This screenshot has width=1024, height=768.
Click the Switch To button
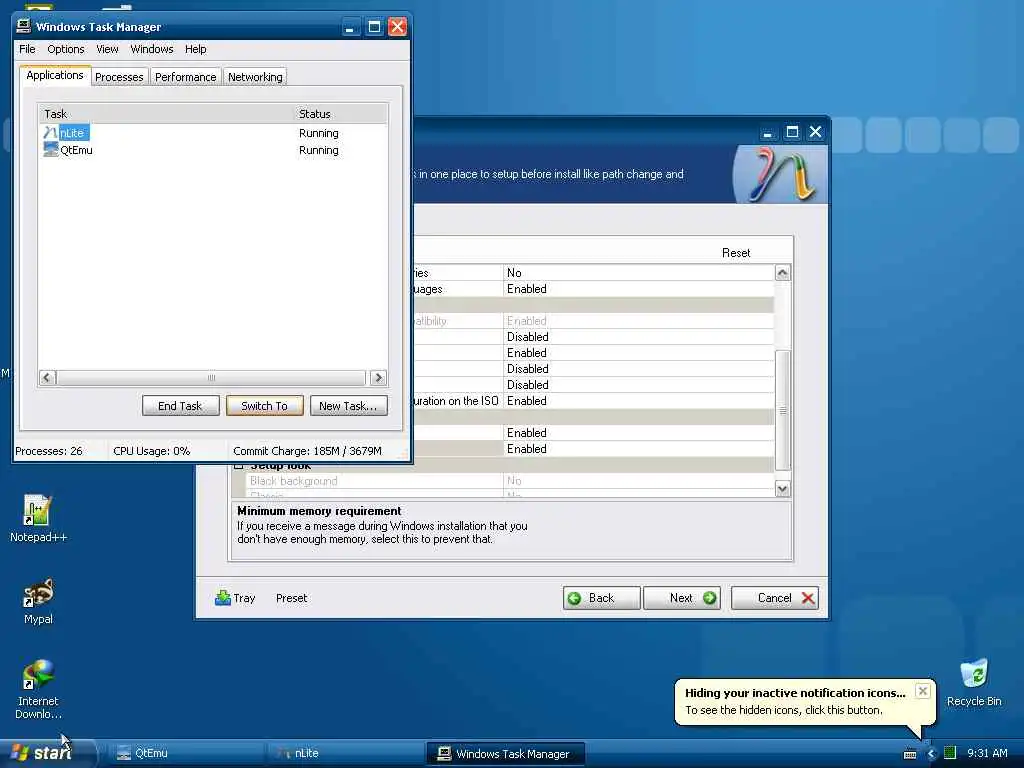[264, 406]
